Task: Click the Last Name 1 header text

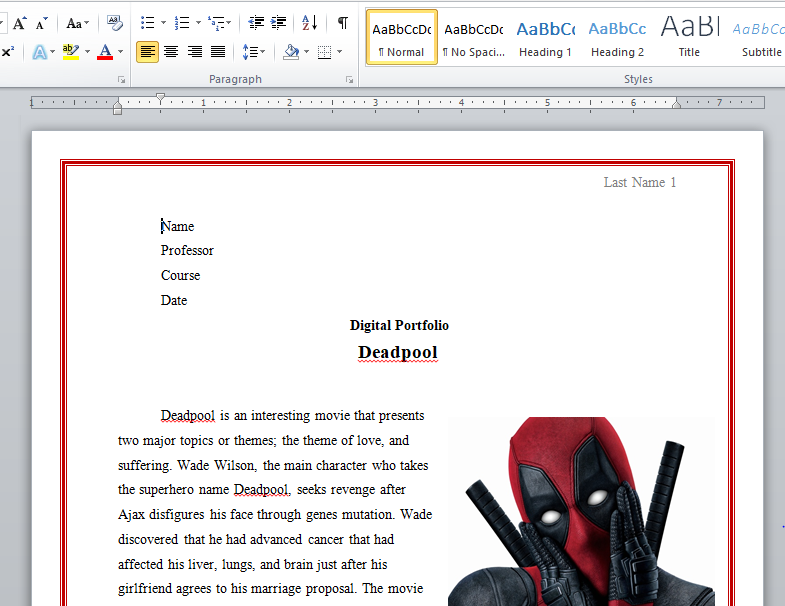Action: point(639,182)
